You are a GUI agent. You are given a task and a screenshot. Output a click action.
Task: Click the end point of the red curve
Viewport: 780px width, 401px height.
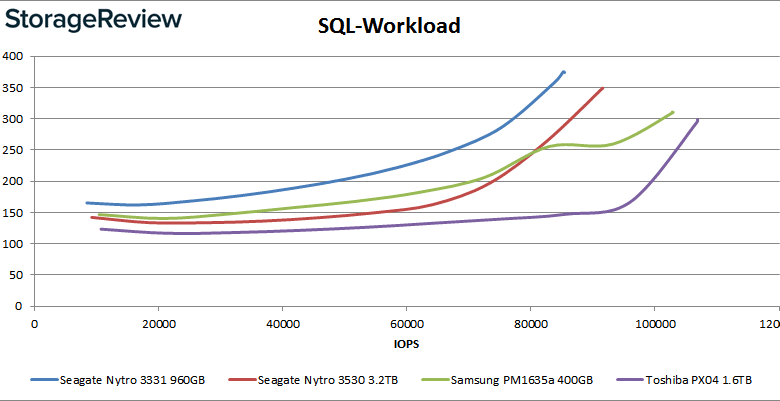[x=603, y=88]
